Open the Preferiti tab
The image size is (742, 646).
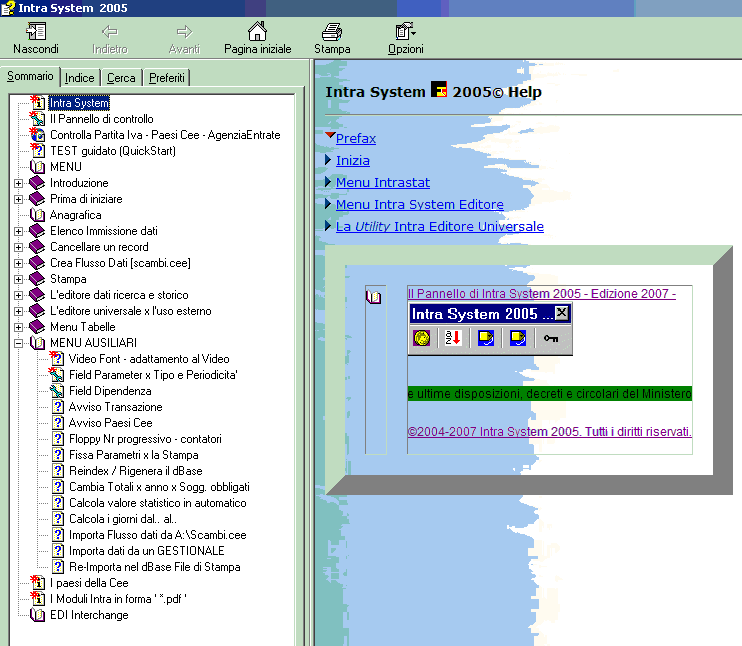click(167, 78)
